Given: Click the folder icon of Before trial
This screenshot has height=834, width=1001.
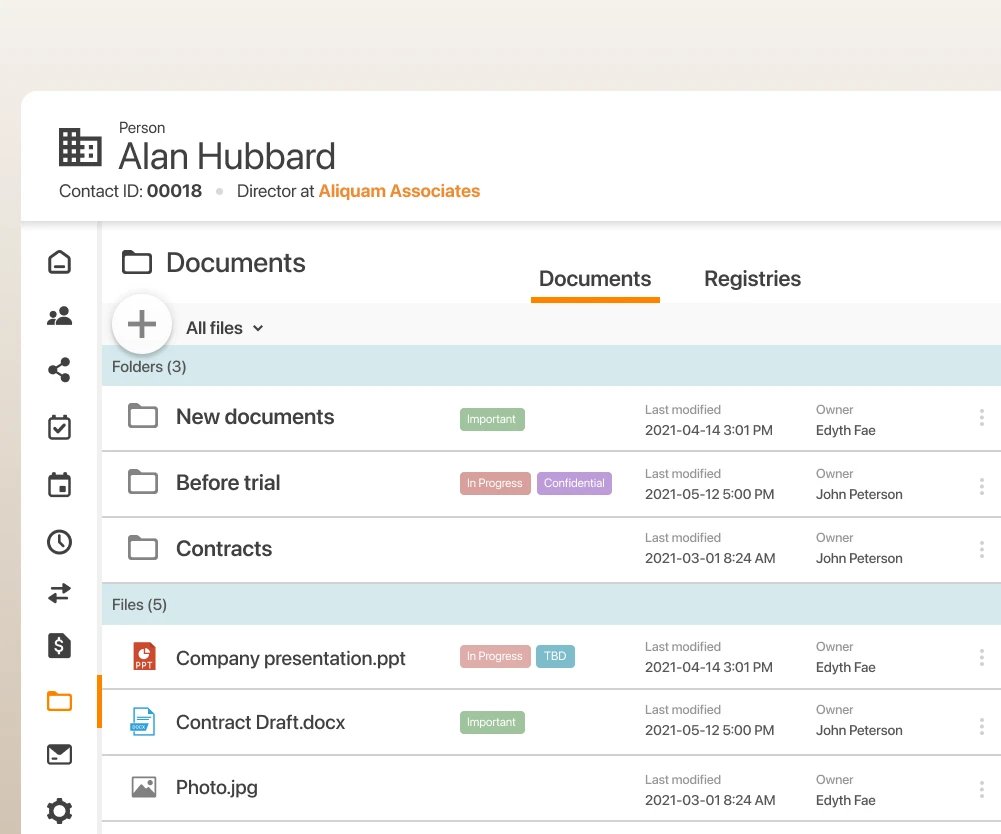Looking at the screenshot, I should (143, 481).
